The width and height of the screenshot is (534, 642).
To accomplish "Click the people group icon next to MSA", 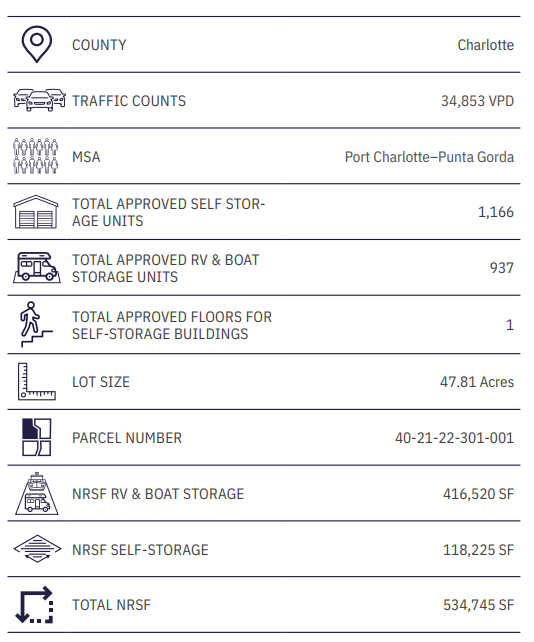I will point(36,156).
